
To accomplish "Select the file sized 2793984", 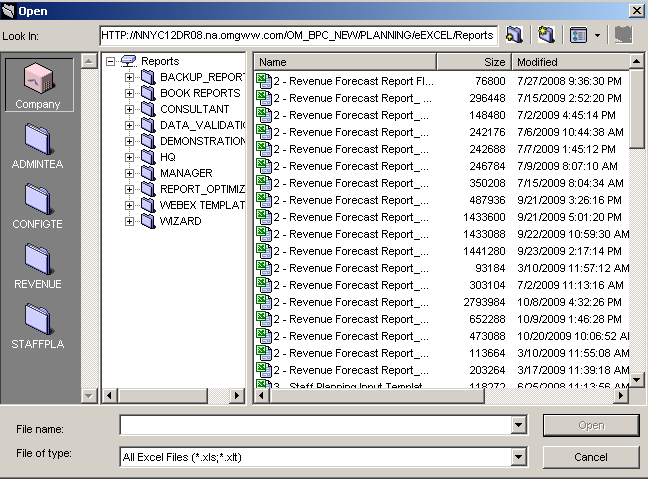I will tap(344, 302).
